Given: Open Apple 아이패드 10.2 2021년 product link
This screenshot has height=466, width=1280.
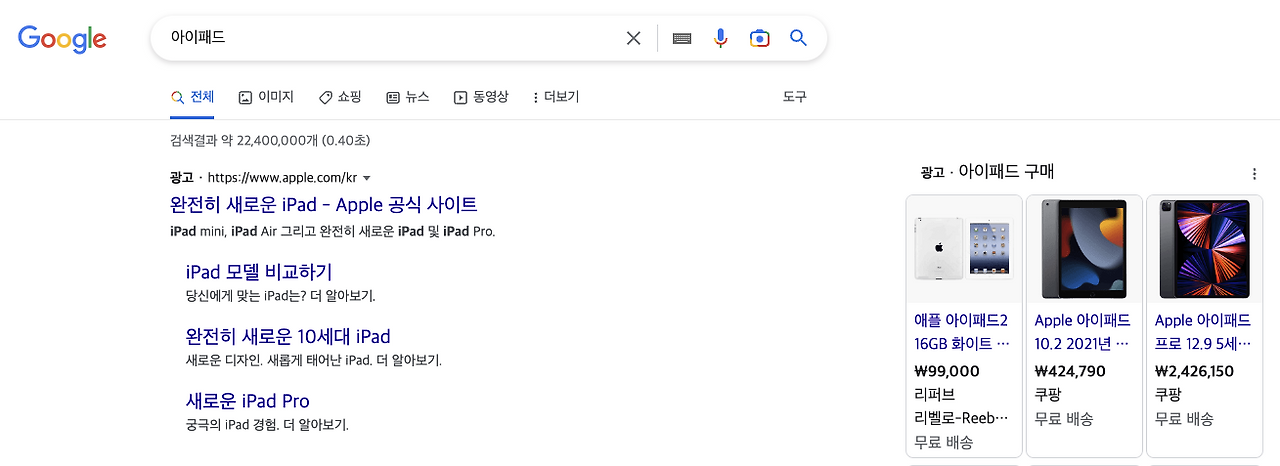Looking at the screenshot, I should (1083, 332).
